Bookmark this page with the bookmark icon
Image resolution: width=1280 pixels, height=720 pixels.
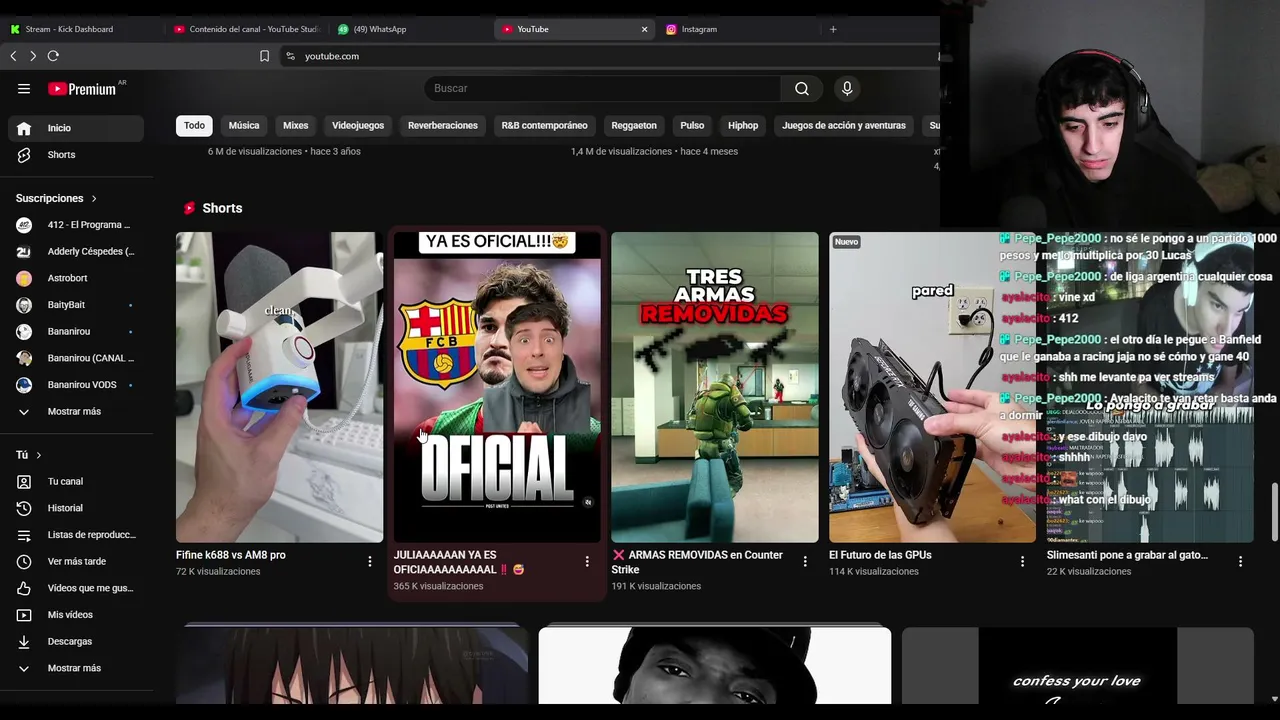pos(264,56)
